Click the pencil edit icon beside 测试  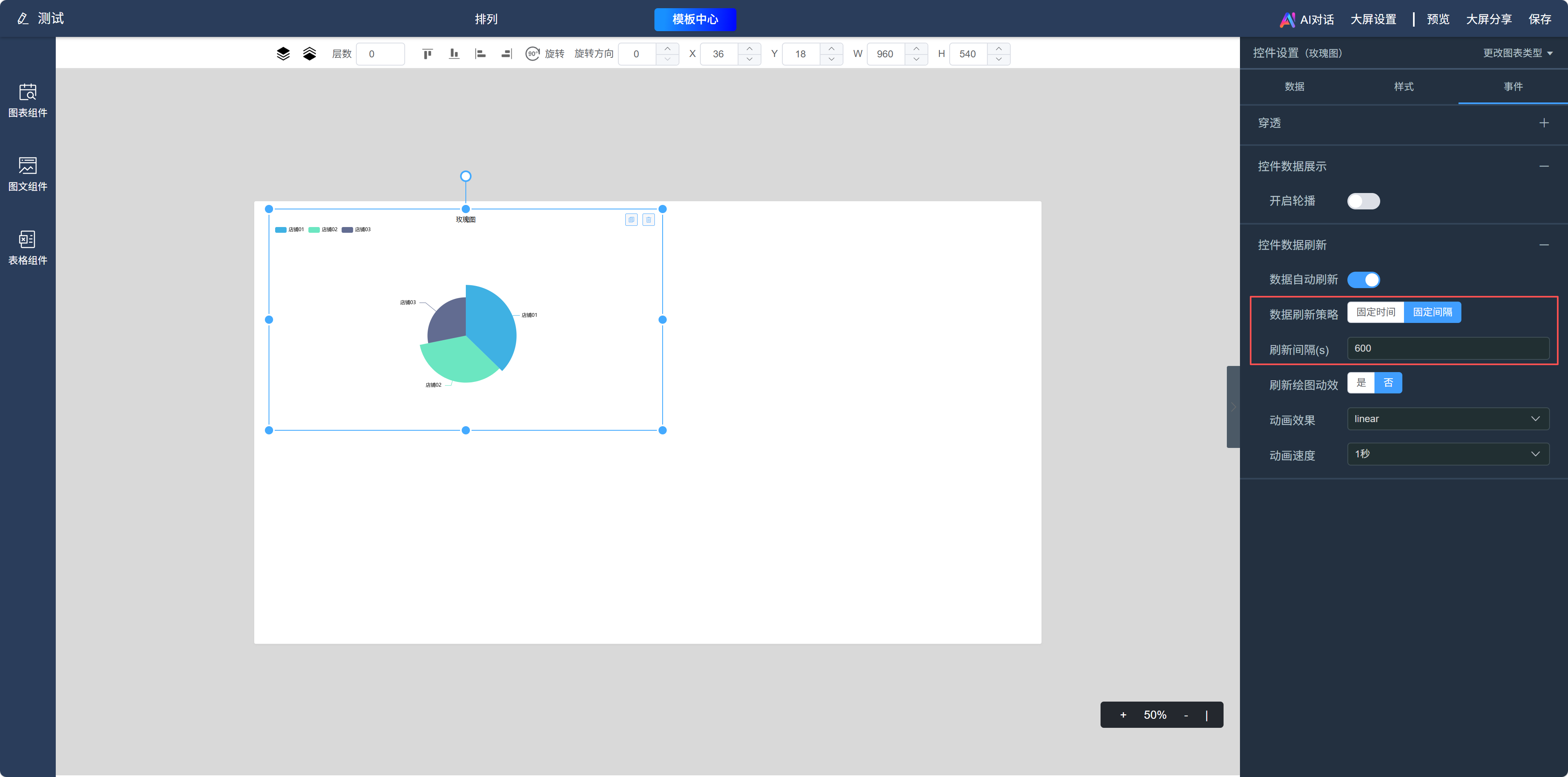[23, 19]
